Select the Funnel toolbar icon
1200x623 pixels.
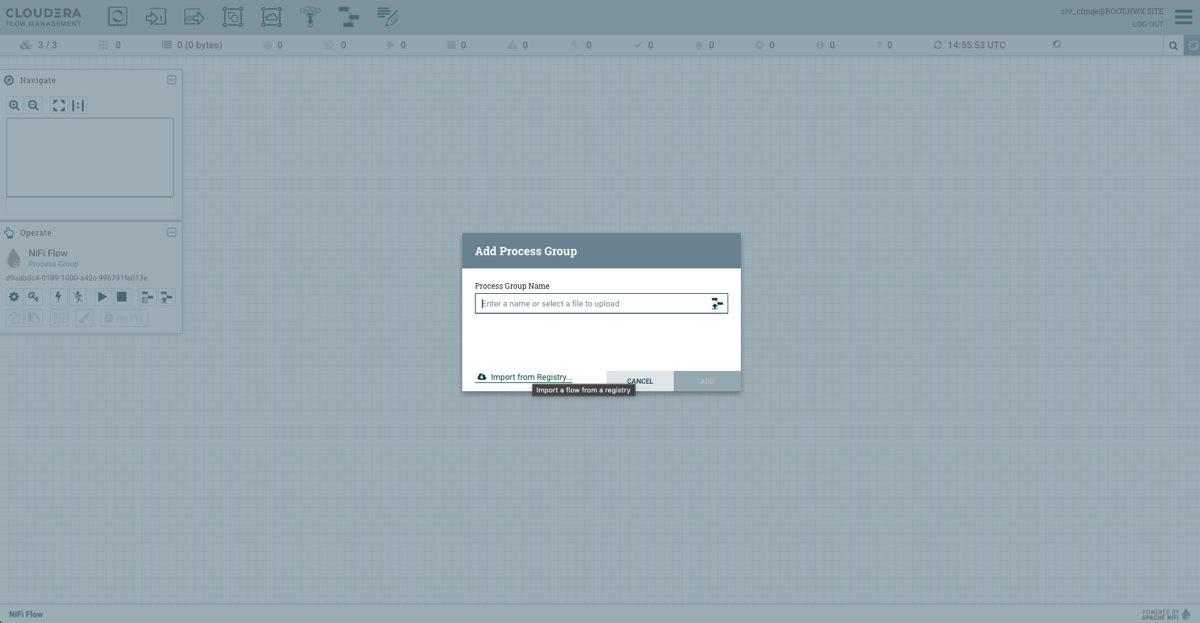coord(310,17)
